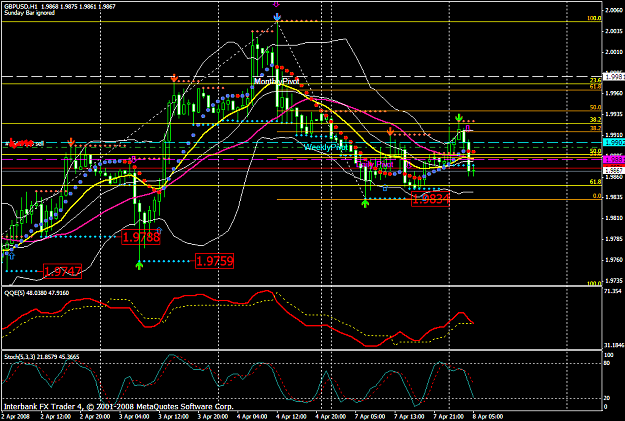Click the red scribbled sell label
Image resolution: width=625 pixels, height=421 pixels.
[x=24, y=143]
